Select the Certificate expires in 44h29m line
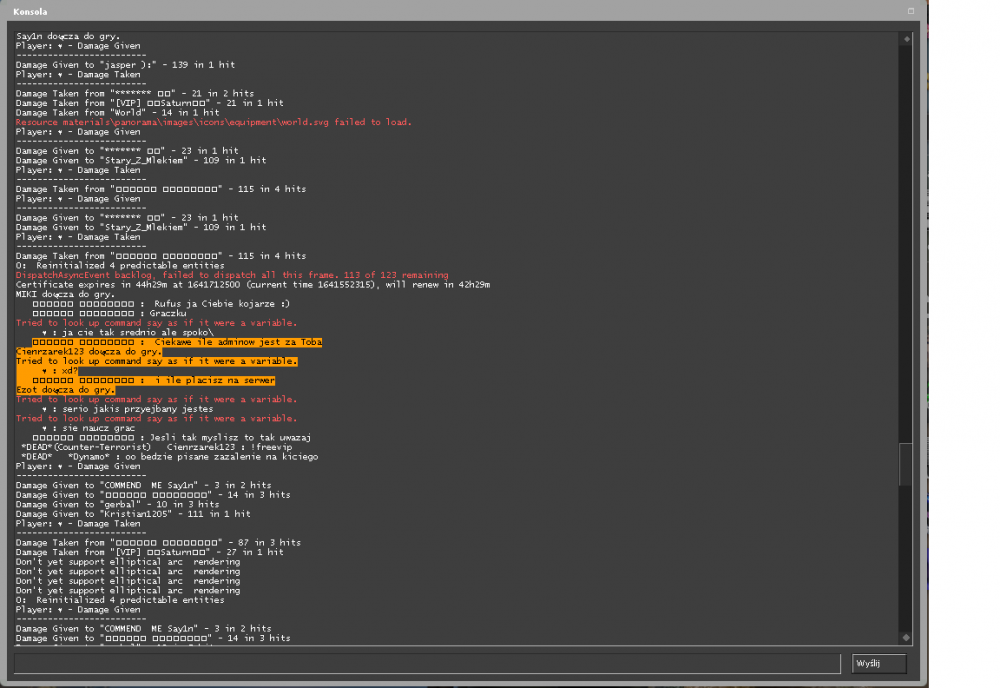 click(x=253, y=285)
